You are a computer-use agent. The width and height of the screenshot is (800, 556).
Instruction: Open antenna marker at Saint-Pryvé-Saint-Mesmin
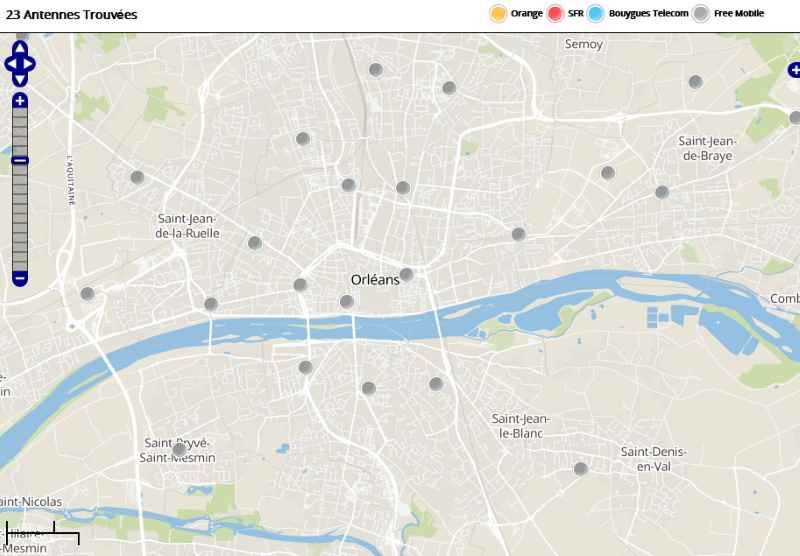pyautogui.click(x=179, y=449)
